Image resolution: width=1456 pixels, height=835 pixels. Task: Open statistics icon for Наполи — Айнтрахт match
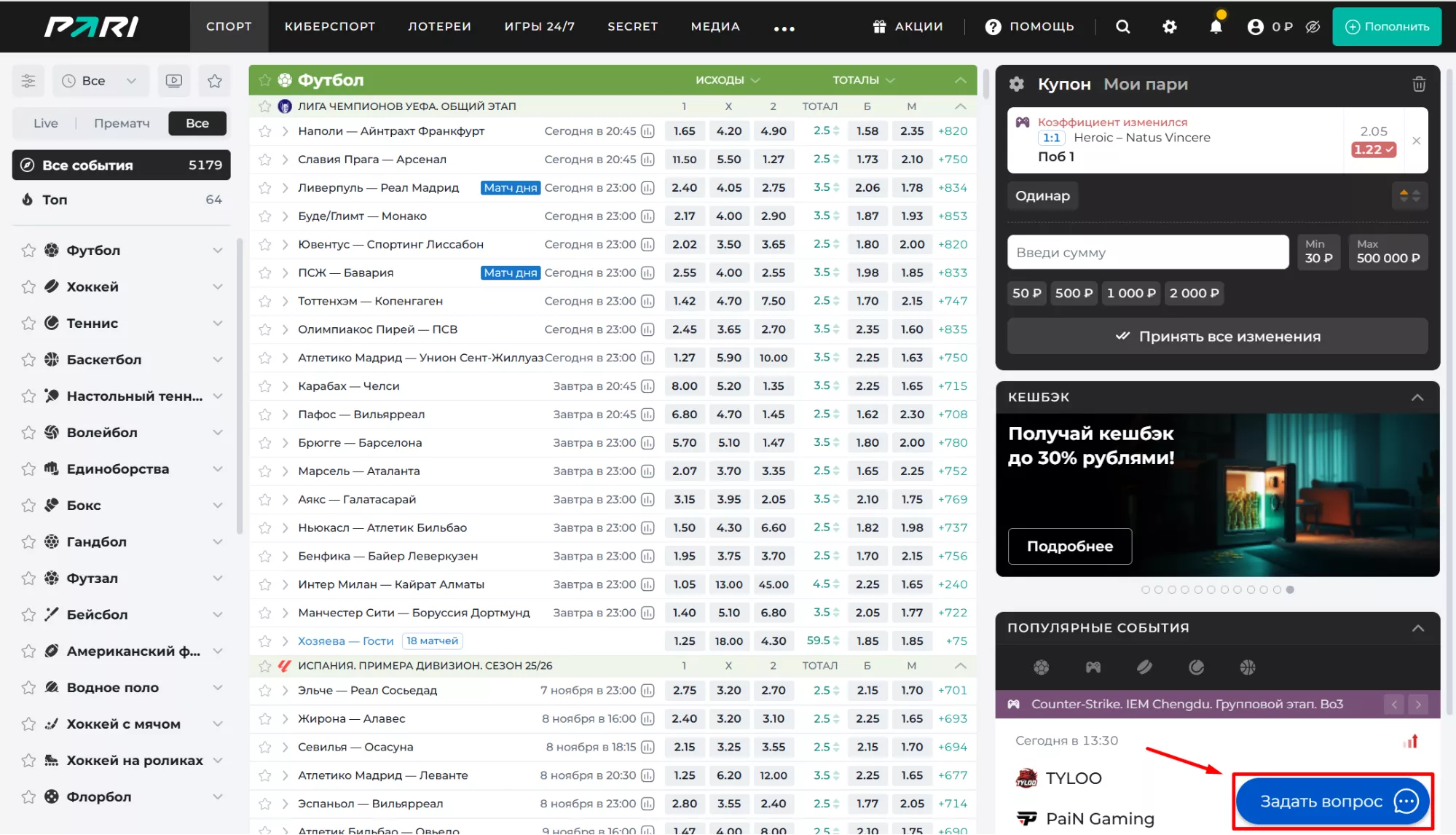[648, 131]
